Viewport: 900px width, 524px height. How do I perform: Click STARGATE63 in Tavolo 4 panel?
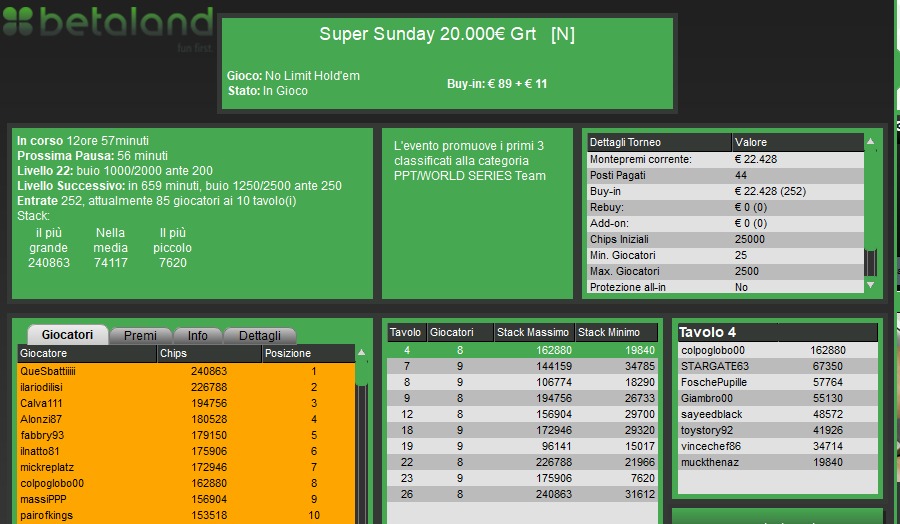coord(778,366)
